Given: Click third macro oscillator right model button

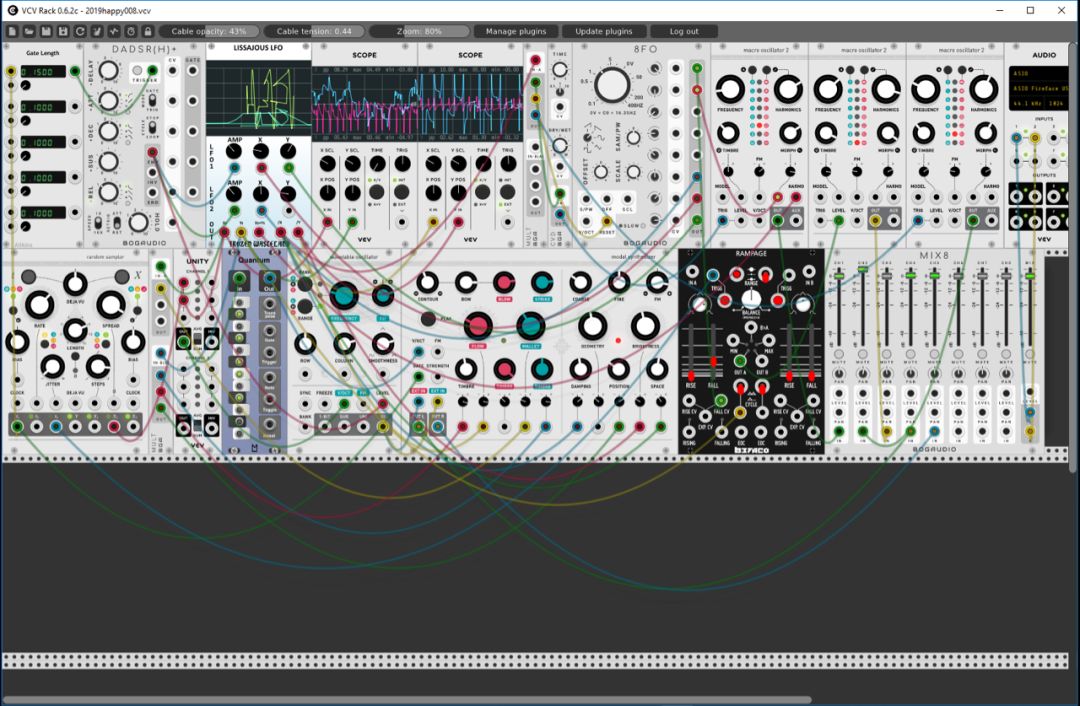Looking at the screenshot, I should click(961, 70).
